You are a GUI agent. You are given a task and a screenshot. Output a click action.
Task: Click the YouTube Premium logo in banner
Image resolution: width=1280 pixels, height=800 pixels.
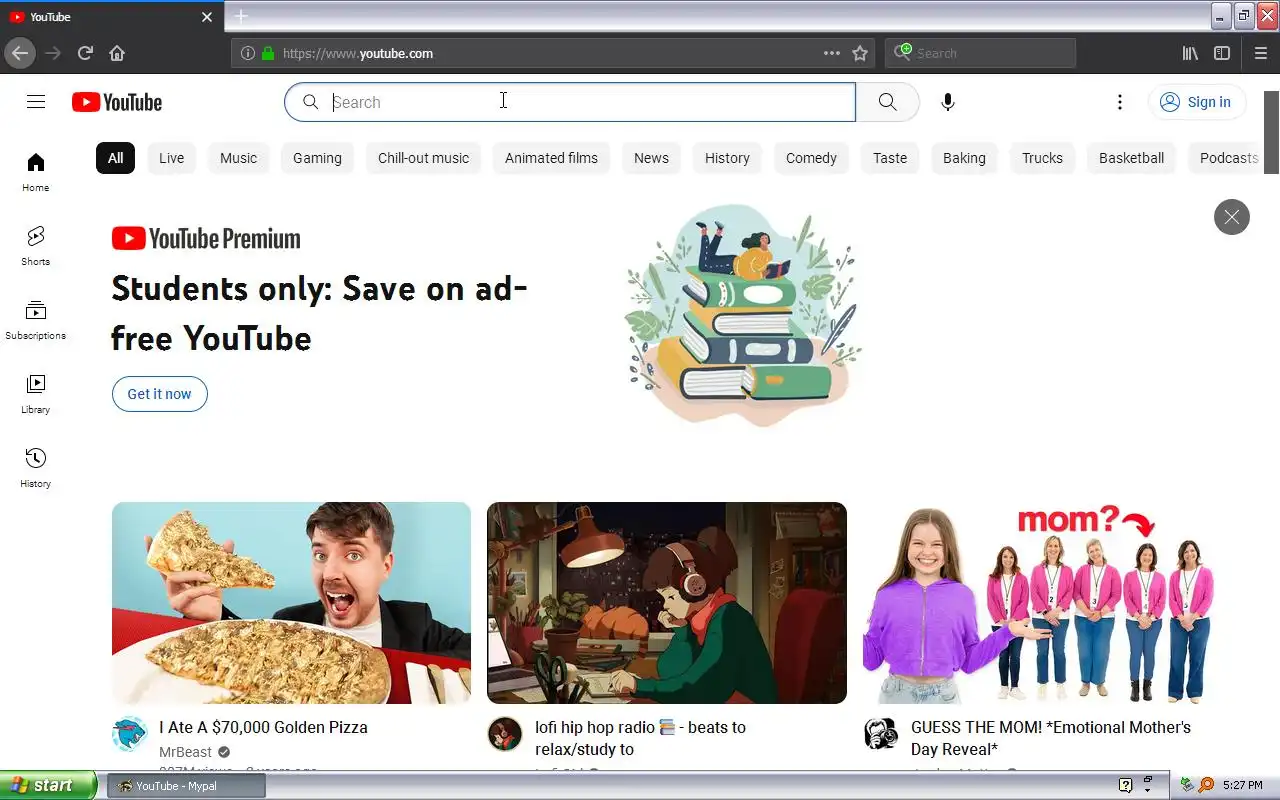click(x=206, y=238)
